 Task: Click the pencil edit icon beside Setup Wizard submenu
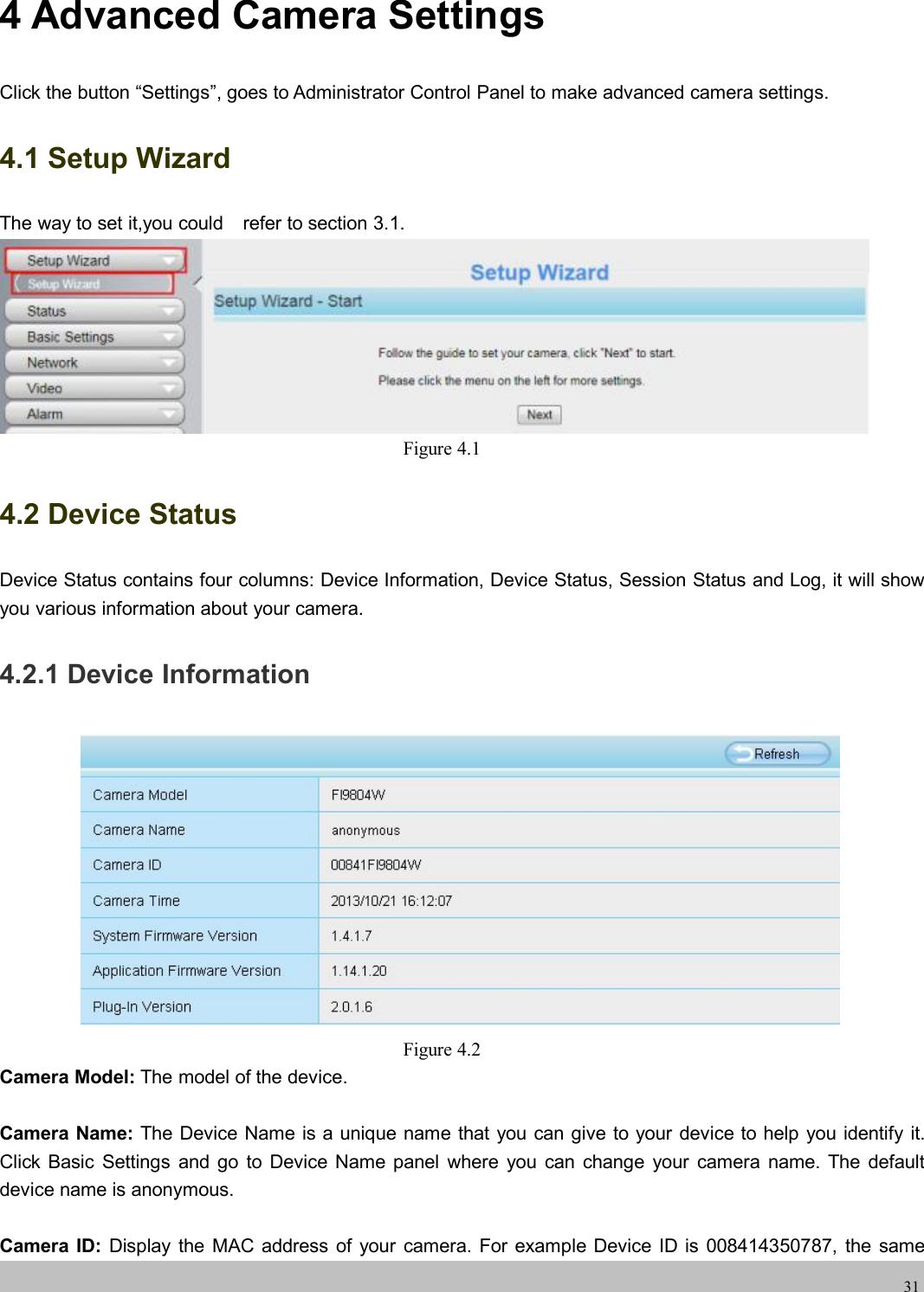coord(198,279)
